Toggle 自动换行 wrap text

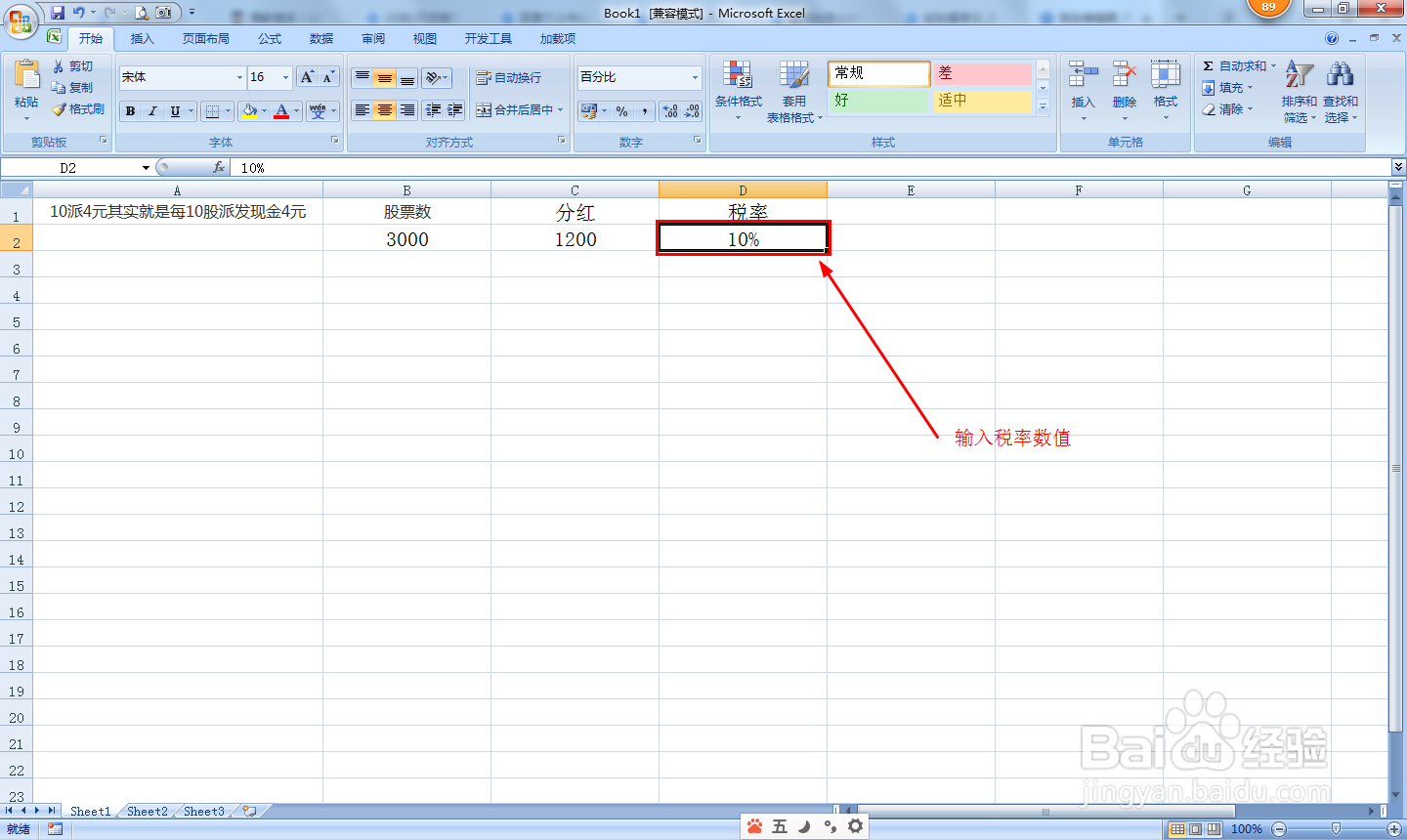click(x=508, y=78)
